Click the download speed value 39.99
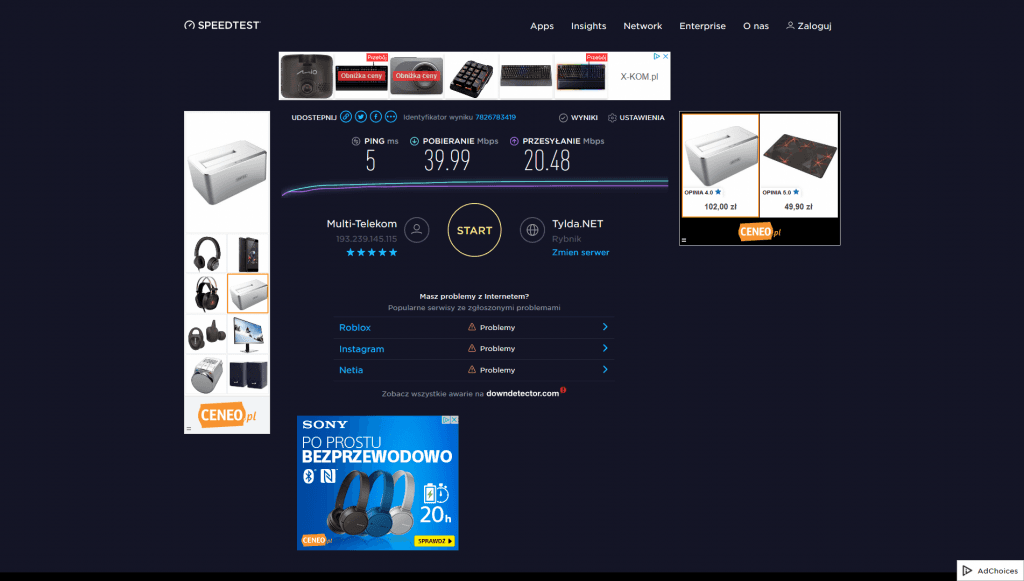 pyautogui.click(x=447, y=161)
